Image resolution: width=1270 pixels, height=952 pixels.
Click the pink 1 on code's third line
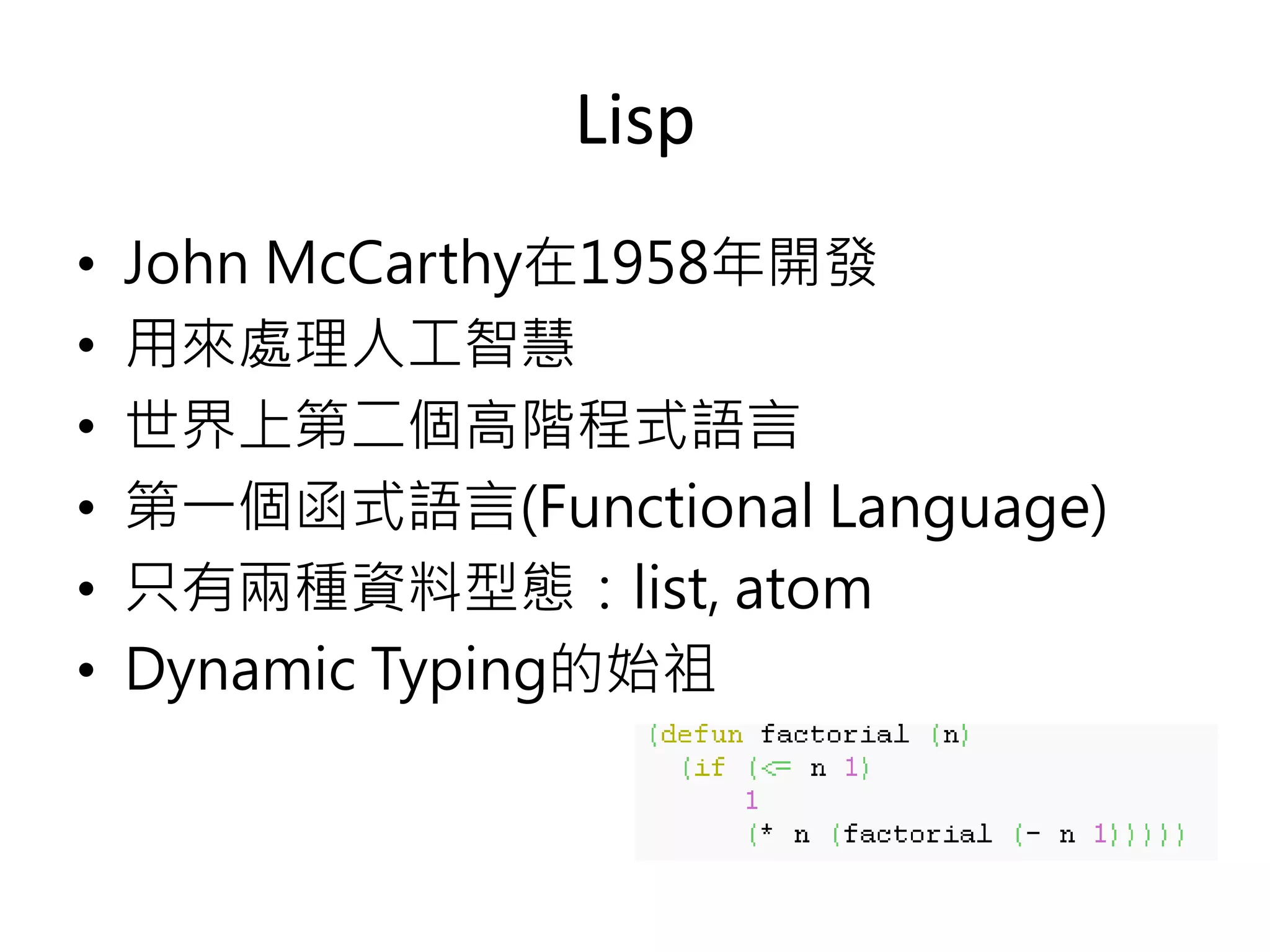[752, 800]
